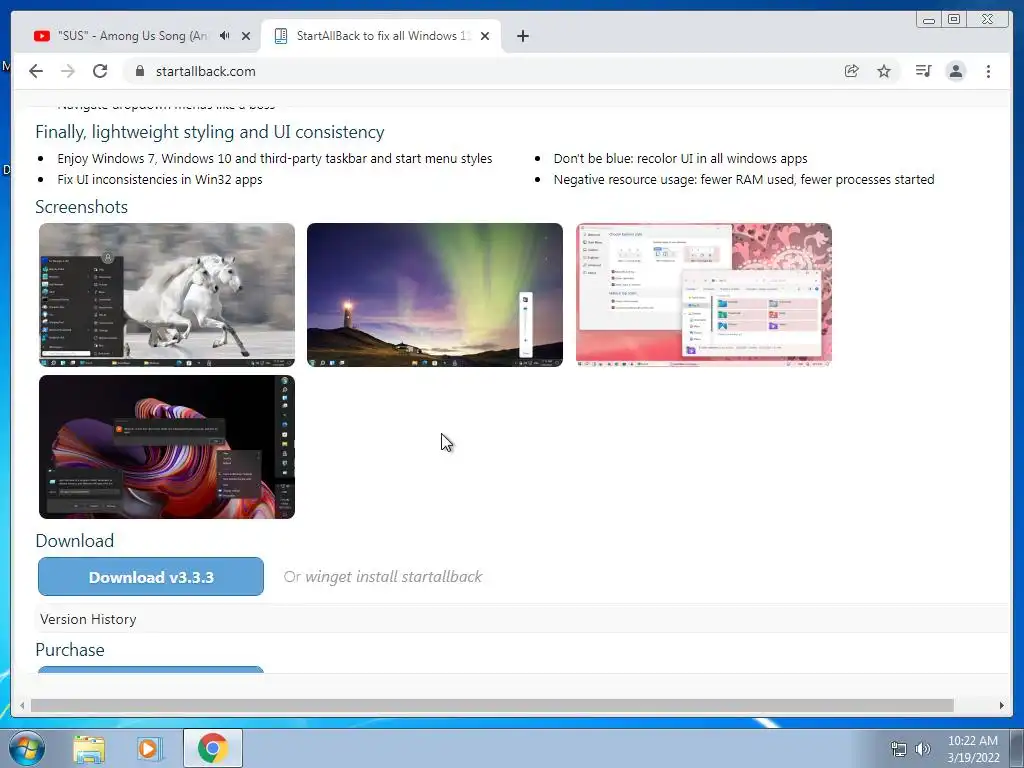
Task: Click the Purchase heading
Action: coord(70,650)
